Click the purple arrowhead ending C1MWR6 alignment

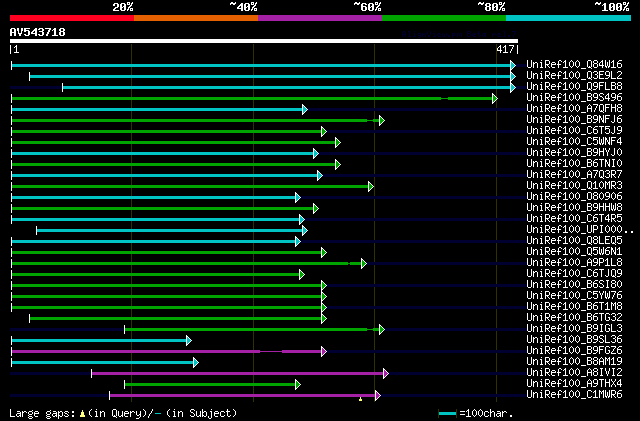click(378, 395)
